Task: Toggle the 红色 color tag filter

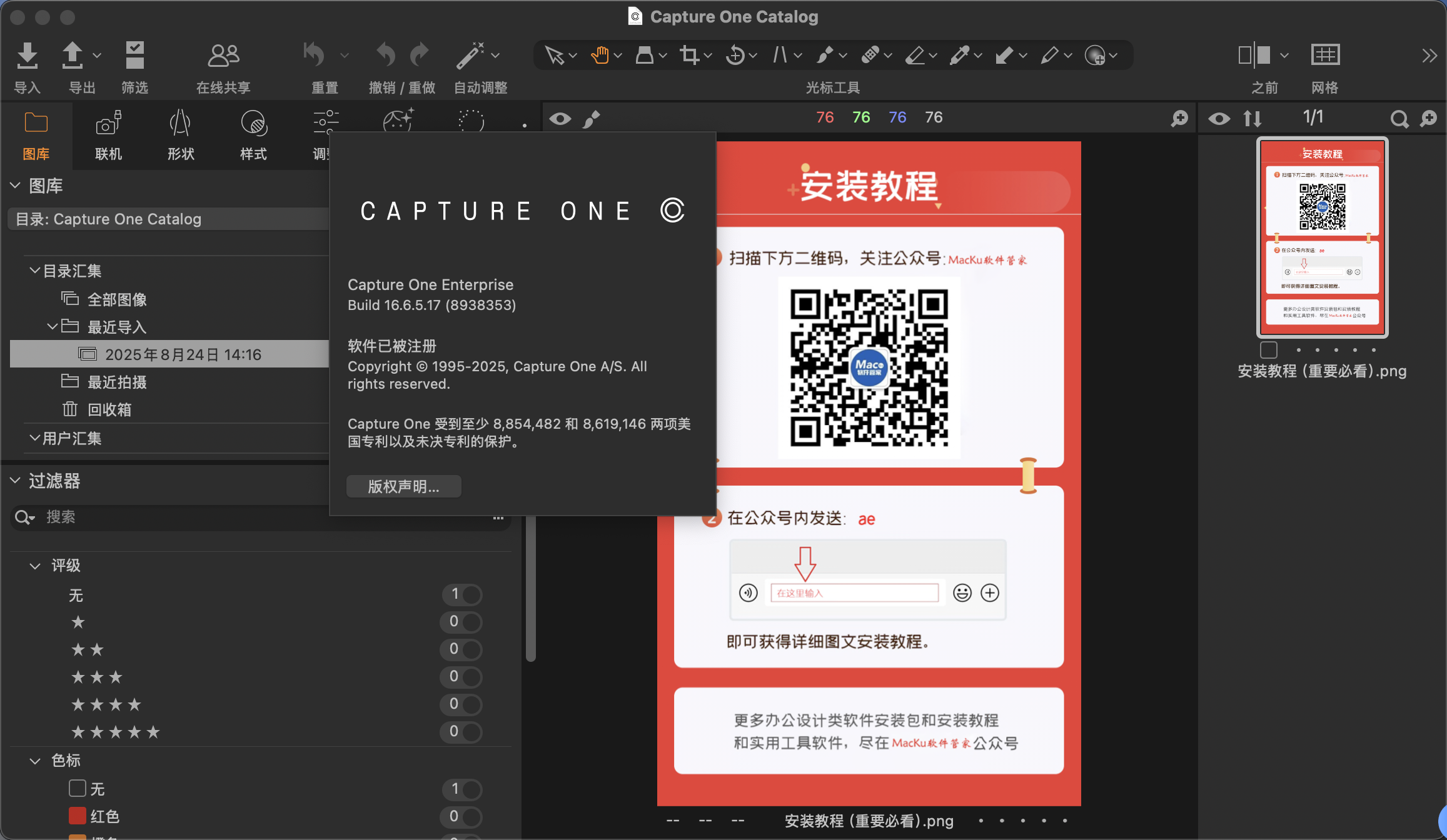Action: pyautogui.click(x=462, y=817)
